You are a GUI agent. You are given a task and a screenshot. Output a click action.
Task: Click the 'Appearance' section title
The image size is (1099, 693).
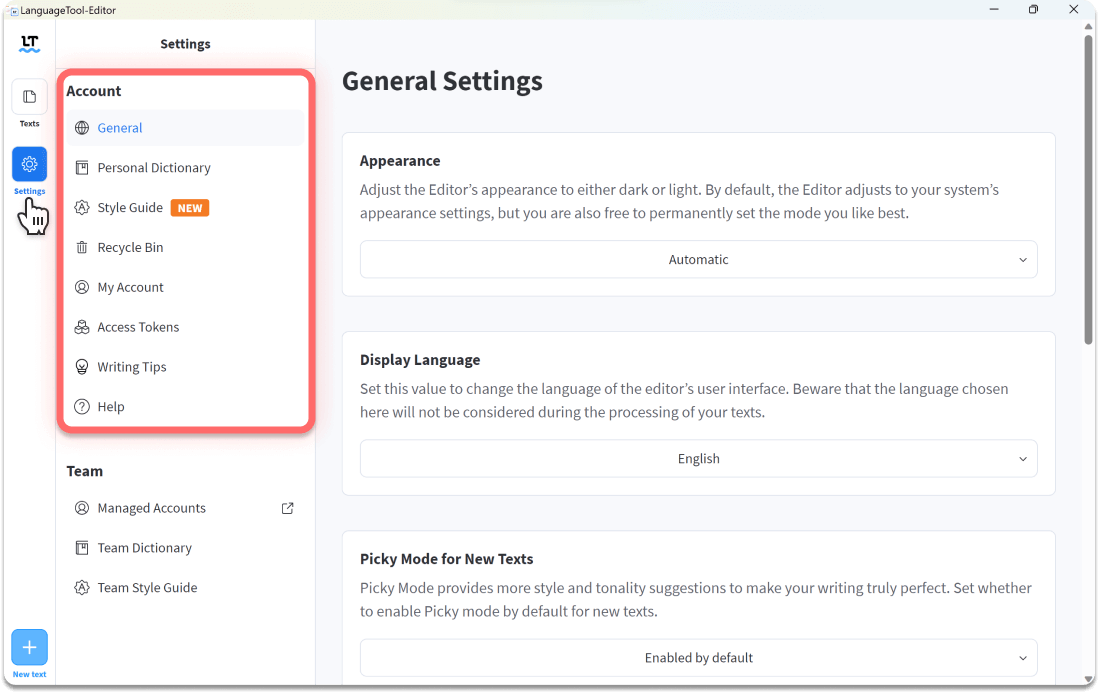coord(400,161)
